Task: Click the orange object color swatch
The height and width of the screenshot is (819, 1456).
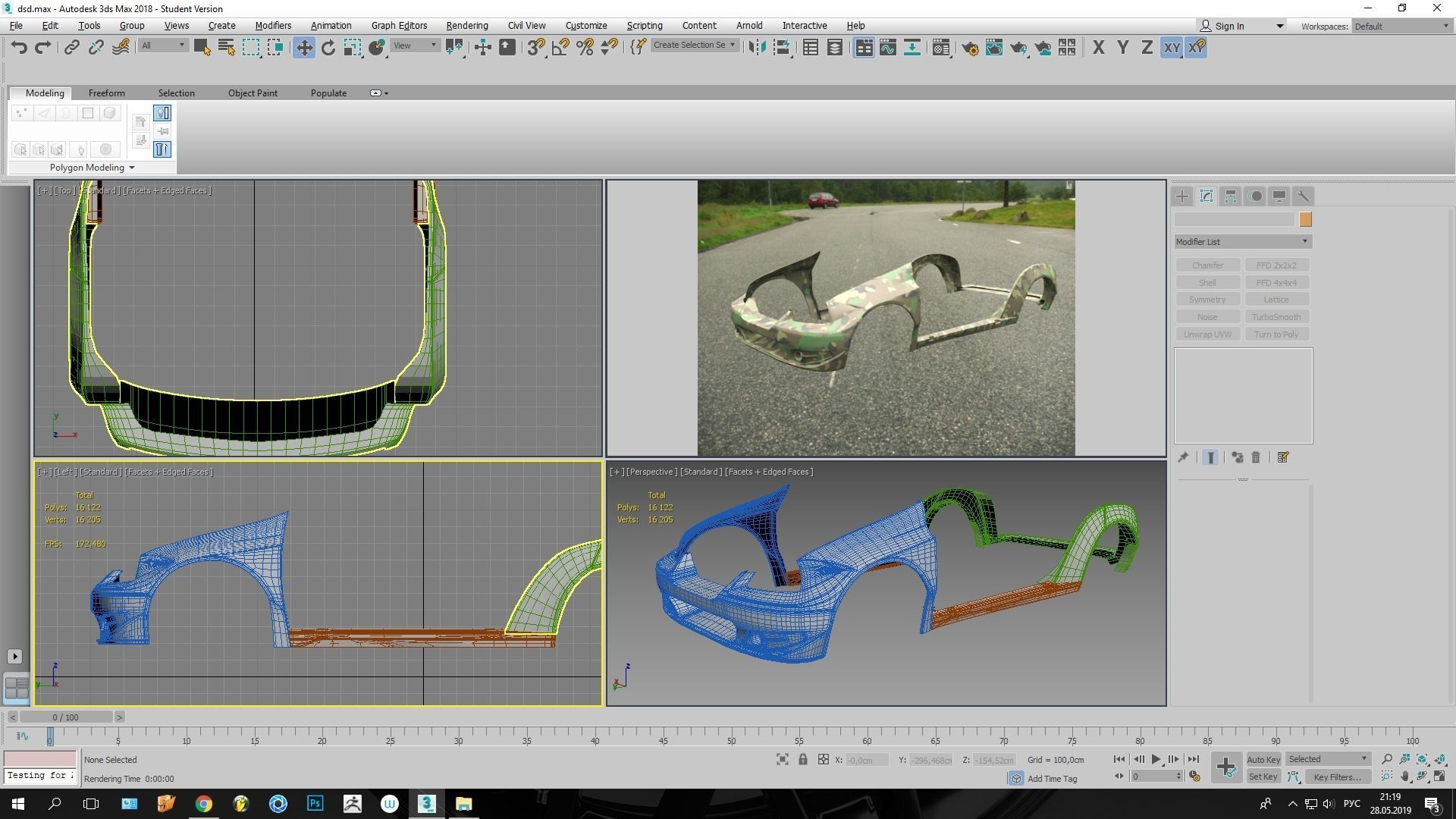Action: tap(1305, 219)
